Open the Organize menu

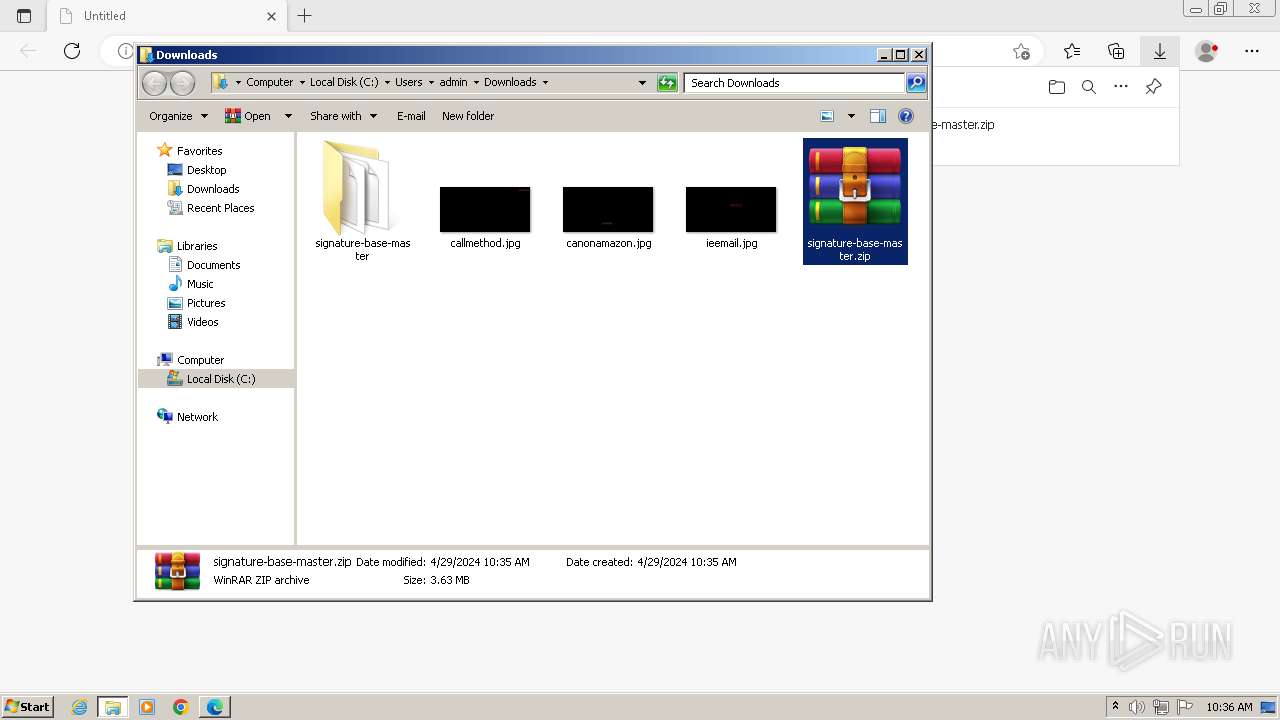point(178,116)
